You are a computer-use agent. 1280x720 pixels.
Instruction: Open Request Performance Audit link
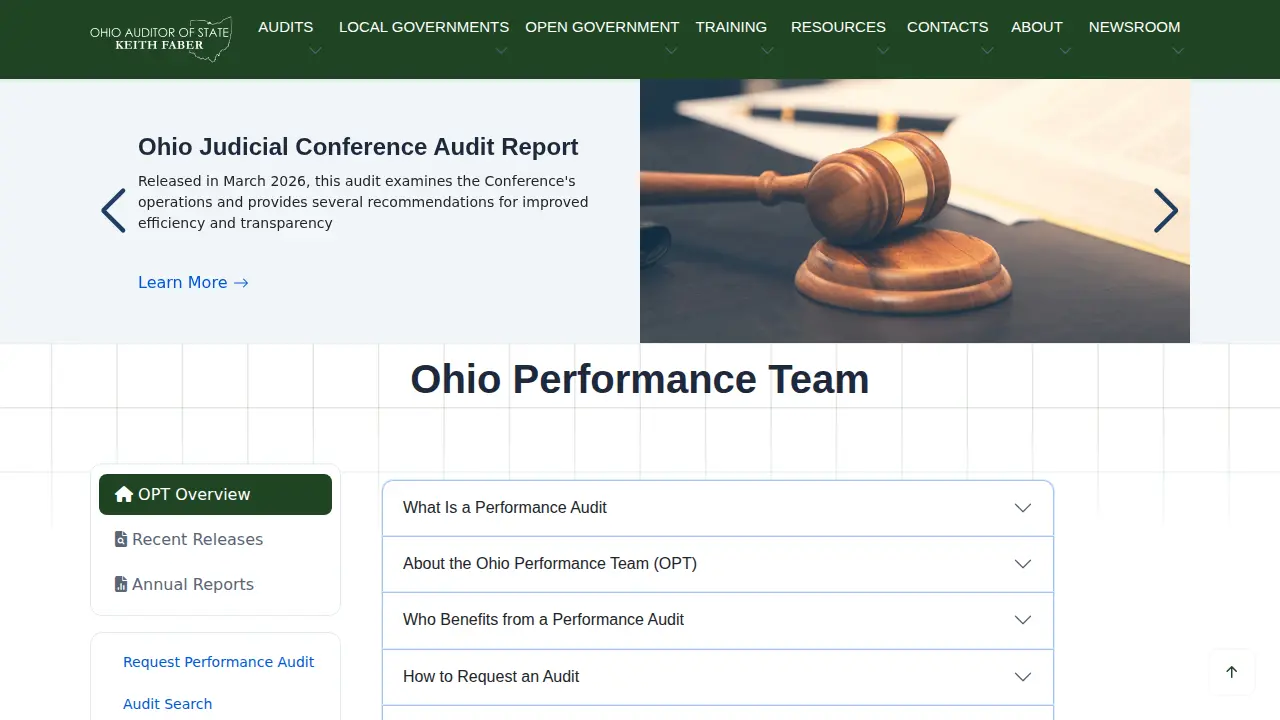(218, 662)
